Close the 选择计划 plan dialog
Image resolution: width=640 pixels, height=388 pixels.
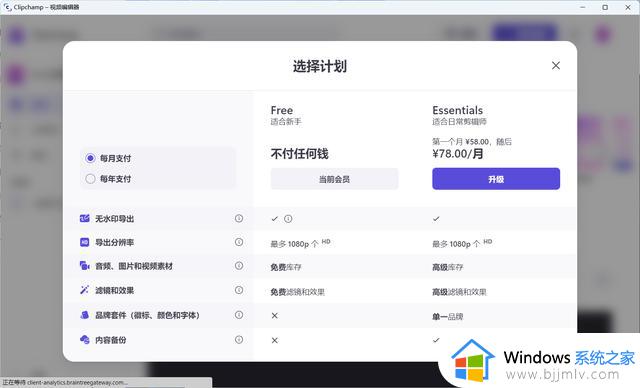click(x=556, y=65)
